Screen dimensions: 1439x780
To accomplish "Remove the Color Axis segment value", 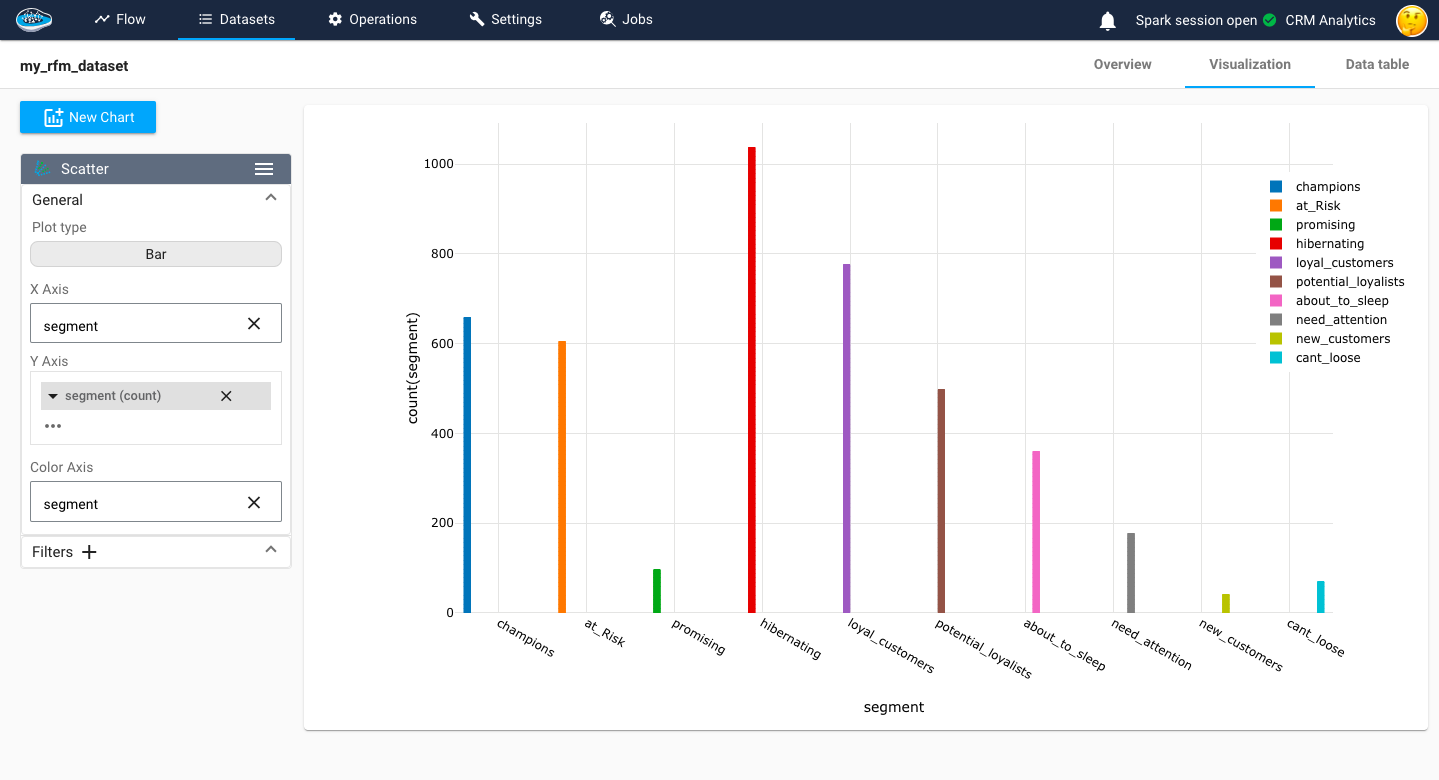I will click(254, 501).
